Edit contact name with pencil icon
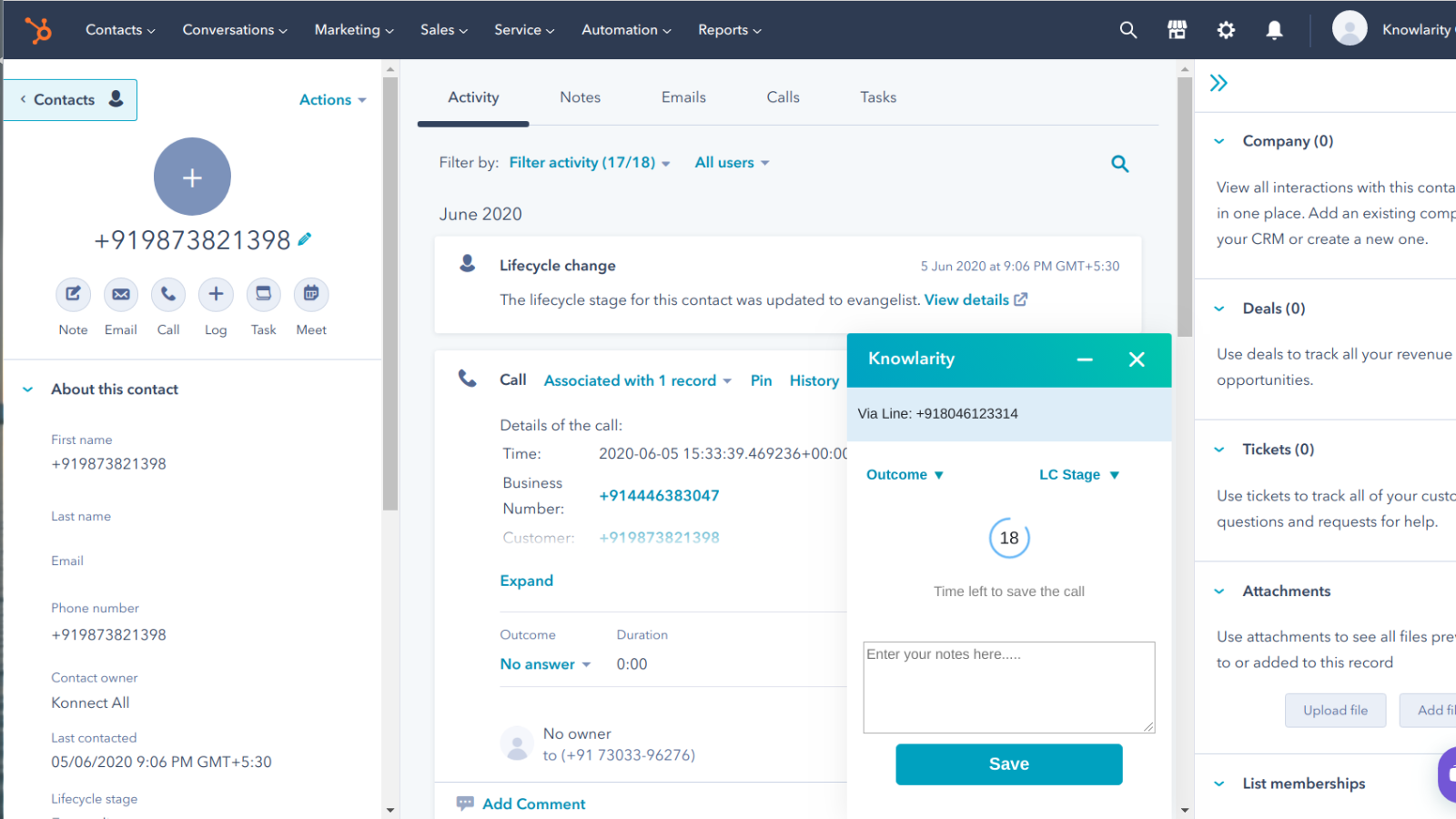This screenshot has height=819, width=1456. tap(305, 239)
